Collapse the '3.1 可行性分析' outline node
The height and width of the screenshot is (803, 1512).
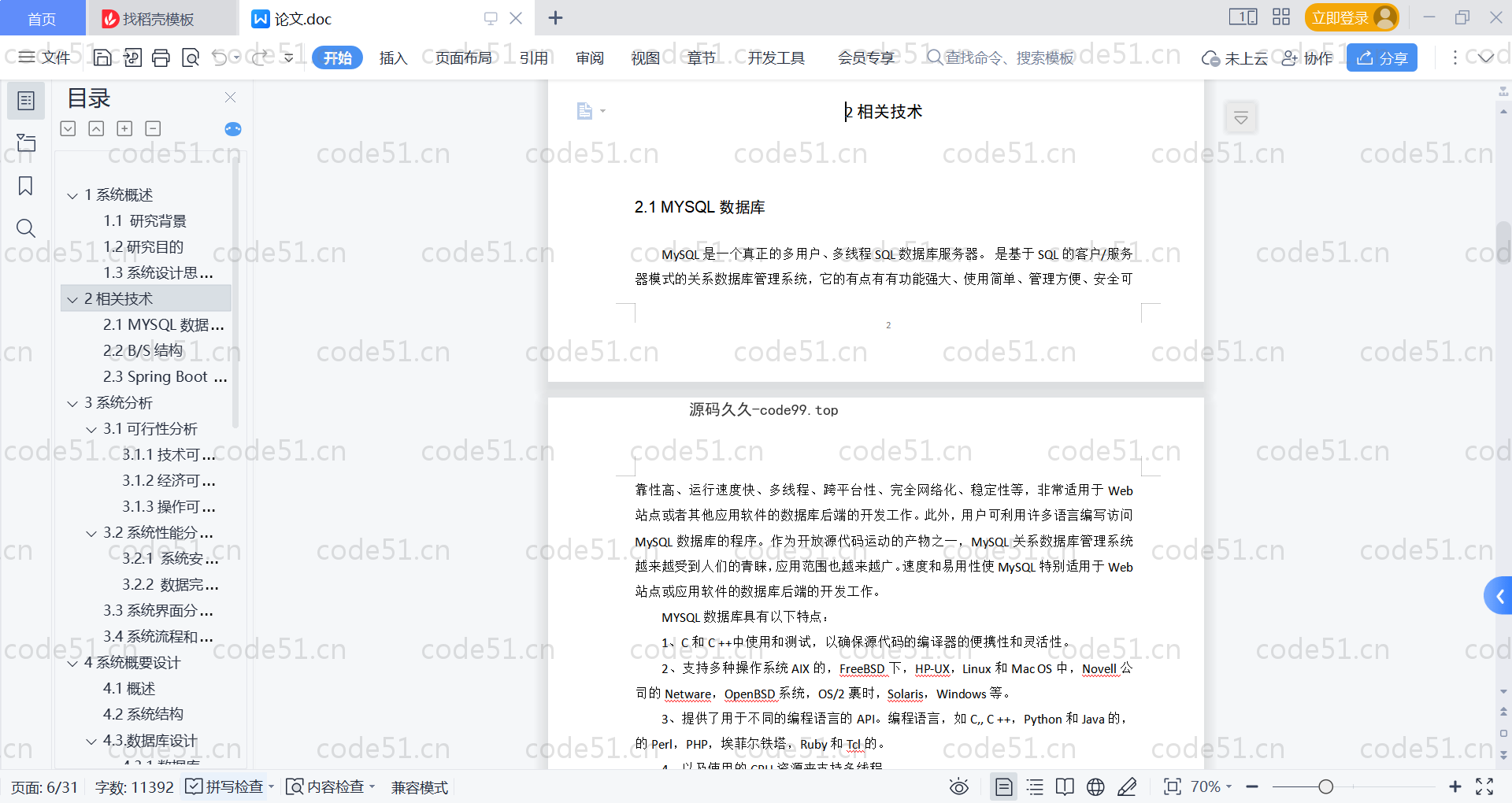point(91,429)
